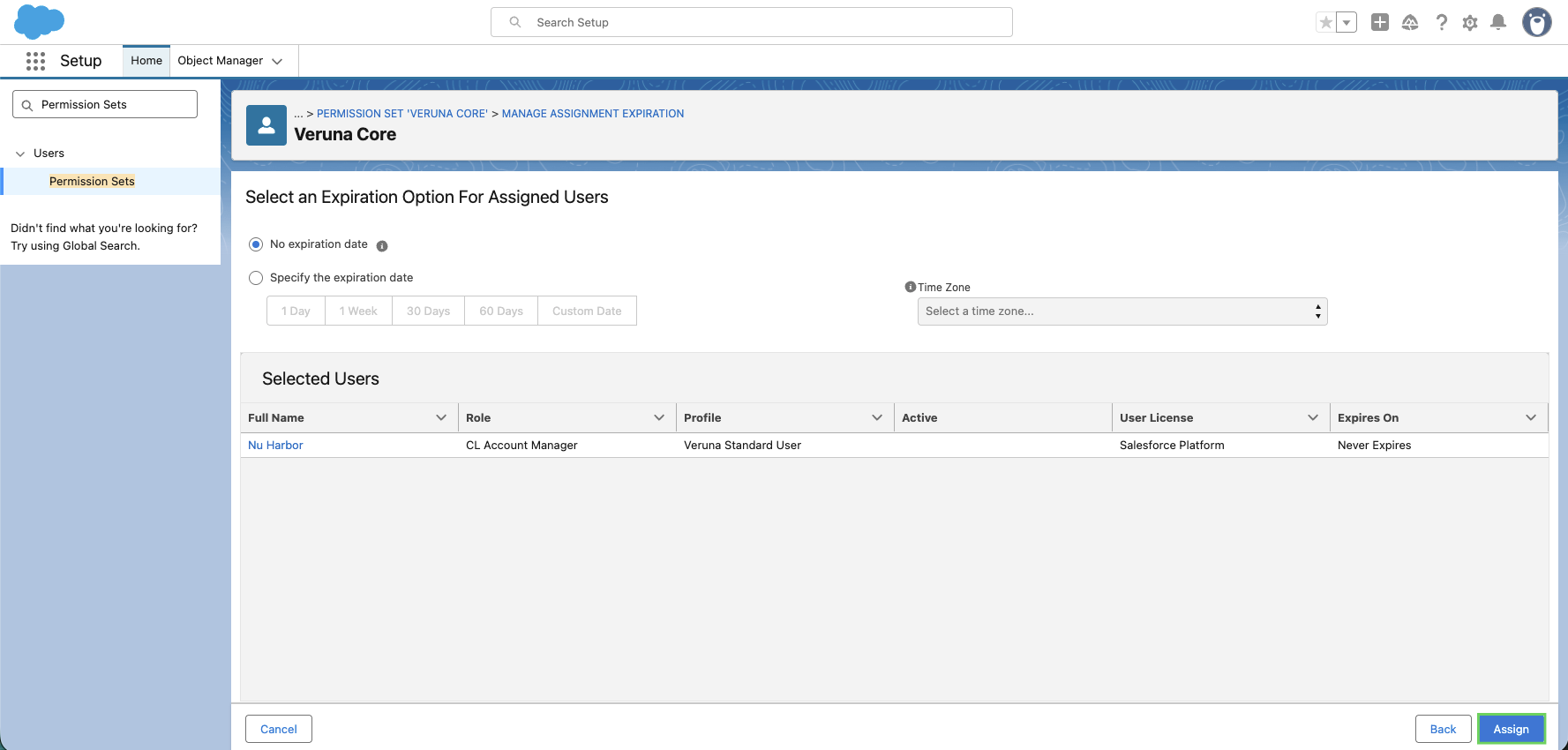Click the Cancel button
Image resolution: width=1568 pixels, height=750 pixels.
[x=279, y=729]
